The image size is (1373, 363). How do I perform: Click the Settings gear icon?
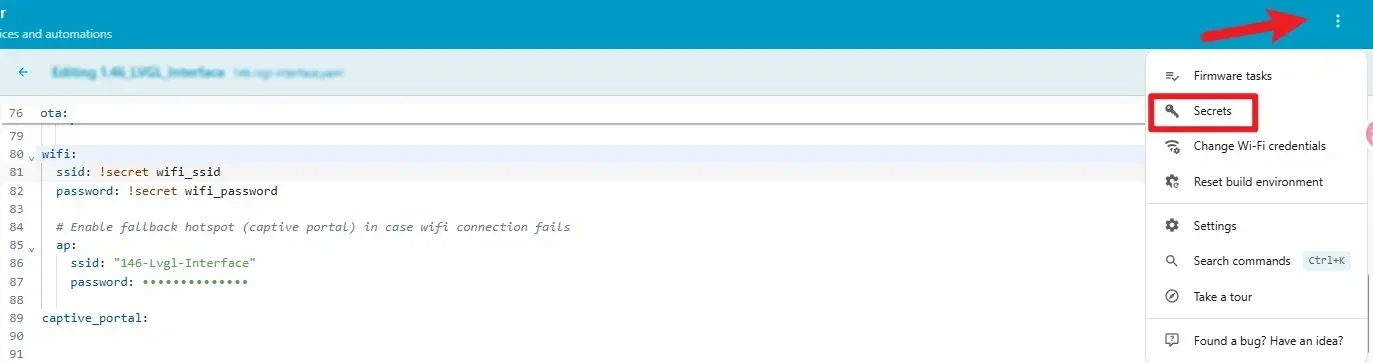(1172, 226)
